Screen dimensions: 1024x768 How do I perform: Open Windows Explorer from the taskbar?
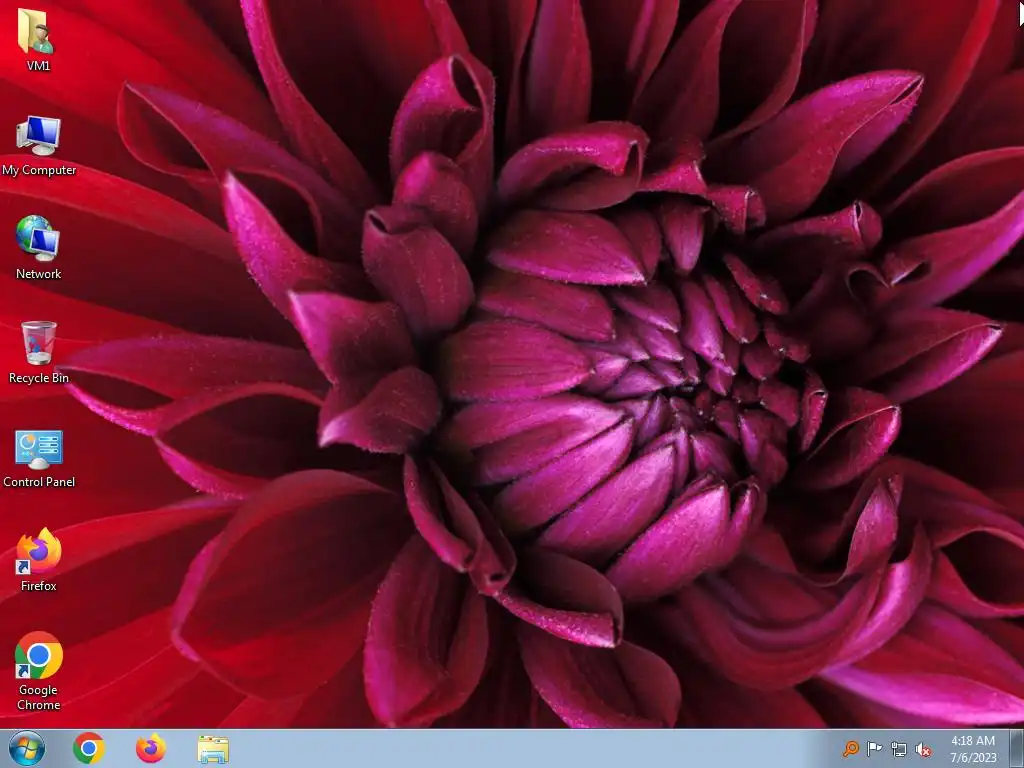click(213, 749)
